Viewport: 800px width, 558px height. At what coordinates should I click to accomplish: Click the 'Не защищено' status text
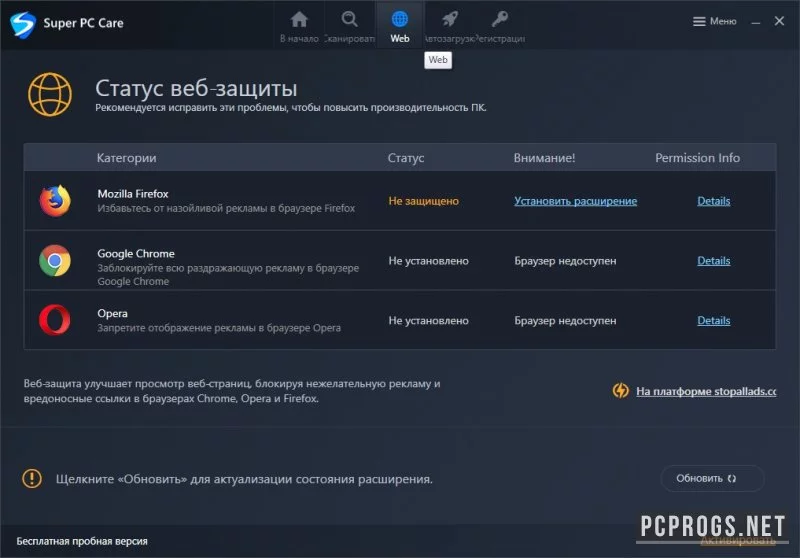click(x=423, y=201)
